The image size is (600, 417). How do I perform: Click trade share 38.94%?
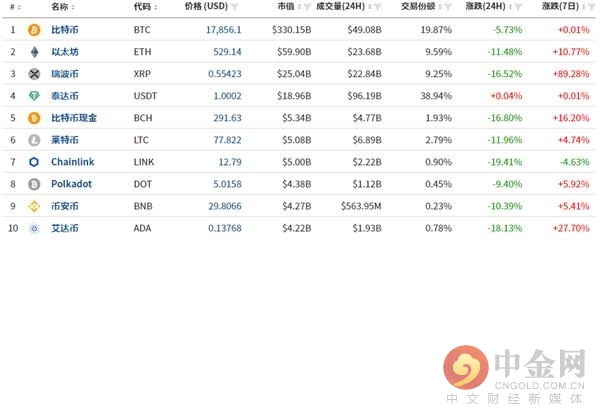[436, 96]
